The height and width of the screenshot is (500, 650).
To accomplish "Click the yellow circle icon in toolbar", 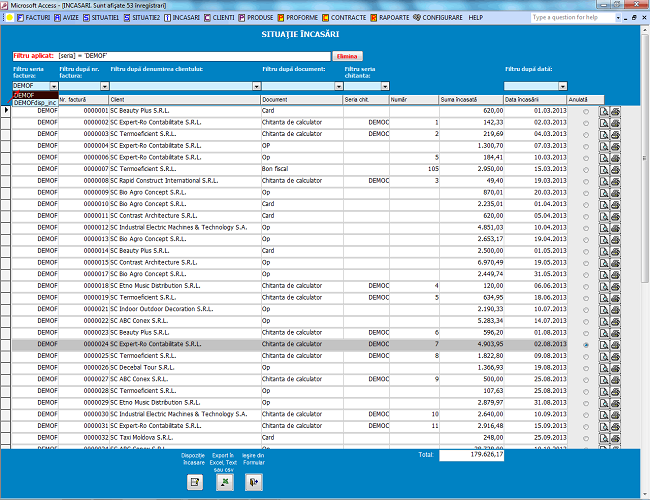I will [10, 17].
